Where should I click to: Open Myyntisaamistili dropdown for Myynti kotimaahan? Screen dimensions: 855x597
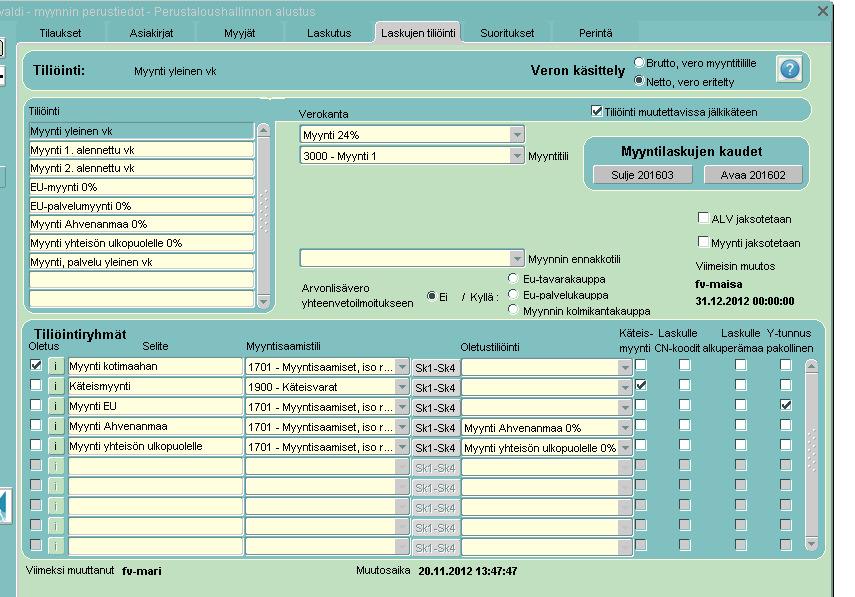402,367
